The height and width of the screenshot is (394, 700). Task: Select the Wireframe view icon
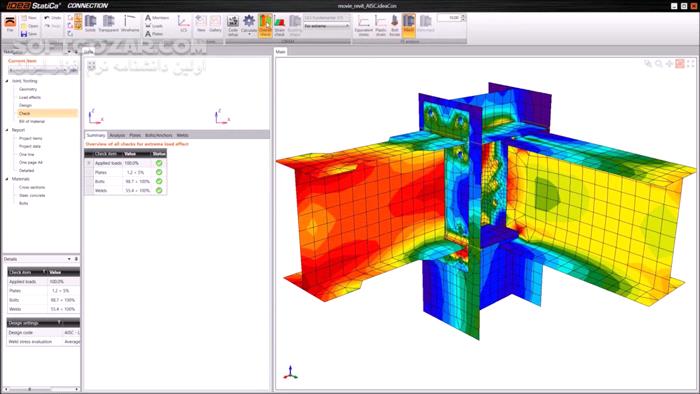click(130, 22)
